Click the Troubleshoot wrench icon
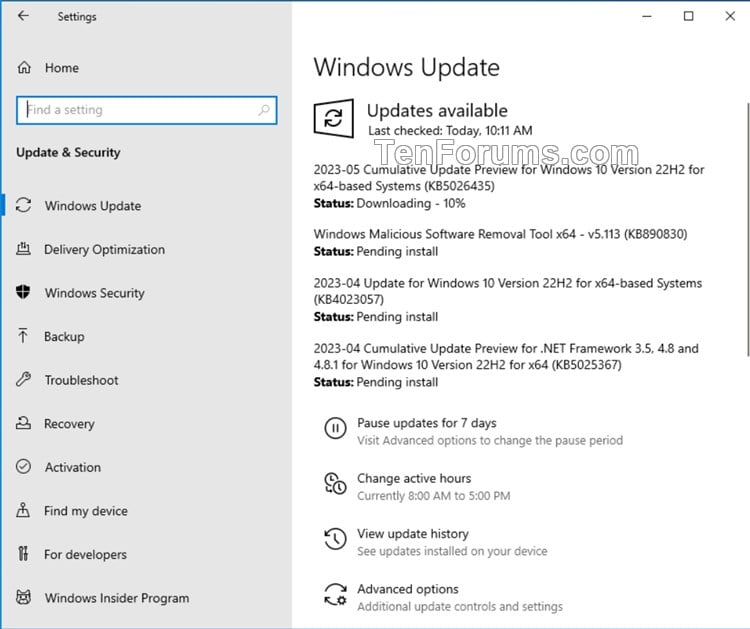This screenshot has height=629, width=750. click(x=23, y=379)
